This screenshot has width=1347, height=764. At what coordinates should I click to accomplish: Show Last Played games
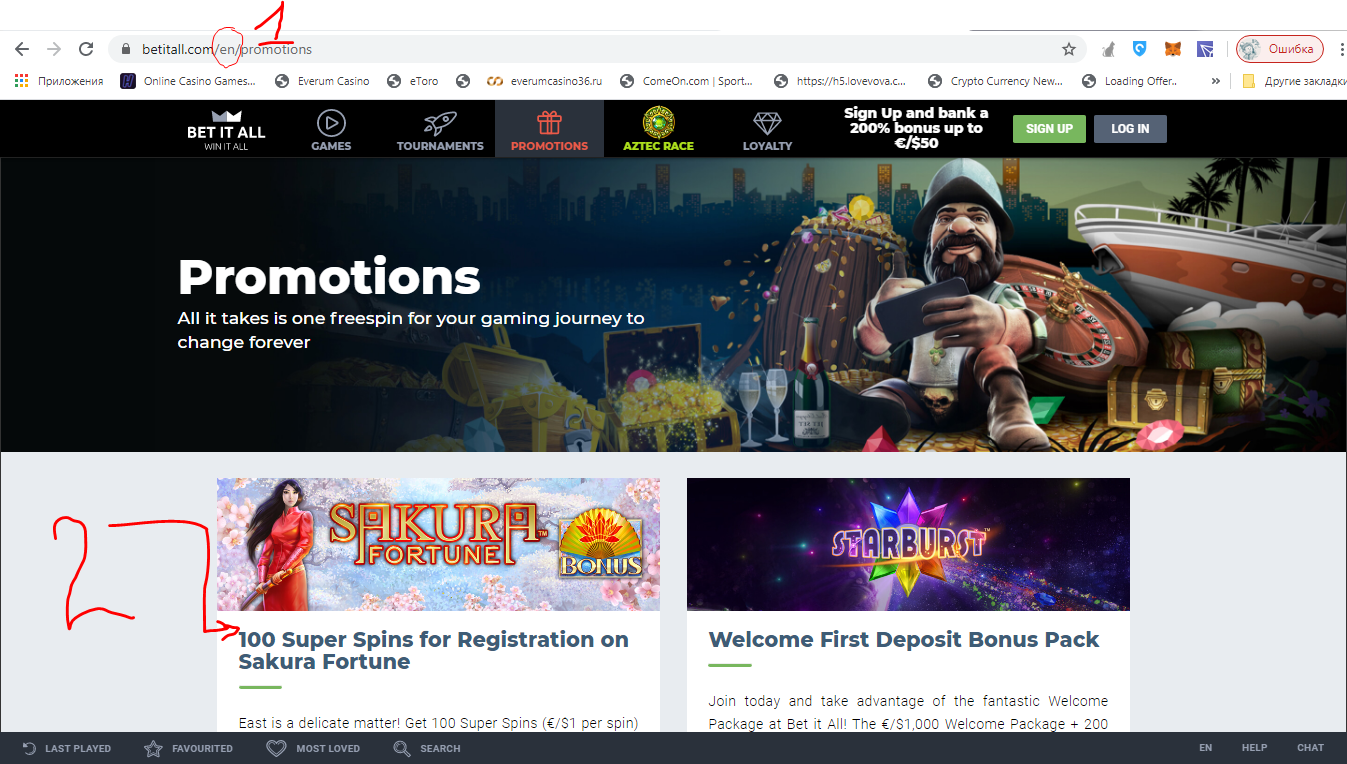click(x=67, y=748)
